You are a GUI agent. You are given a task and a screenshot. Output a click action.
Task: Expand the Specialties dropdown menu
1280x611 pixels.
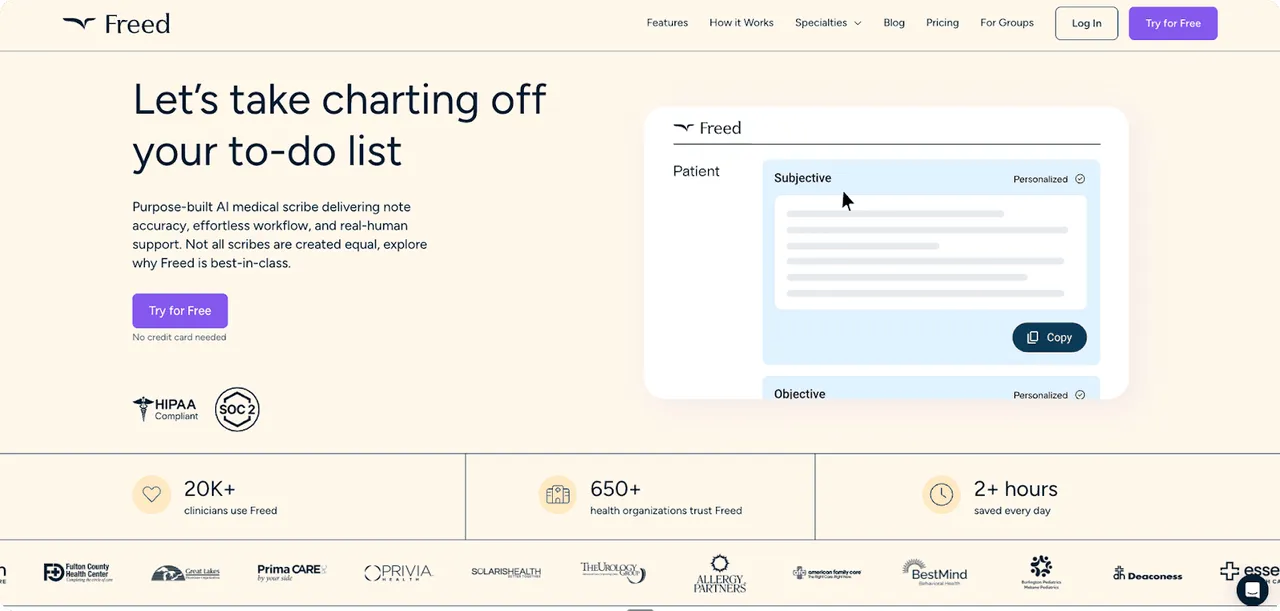tap(828, 23)
